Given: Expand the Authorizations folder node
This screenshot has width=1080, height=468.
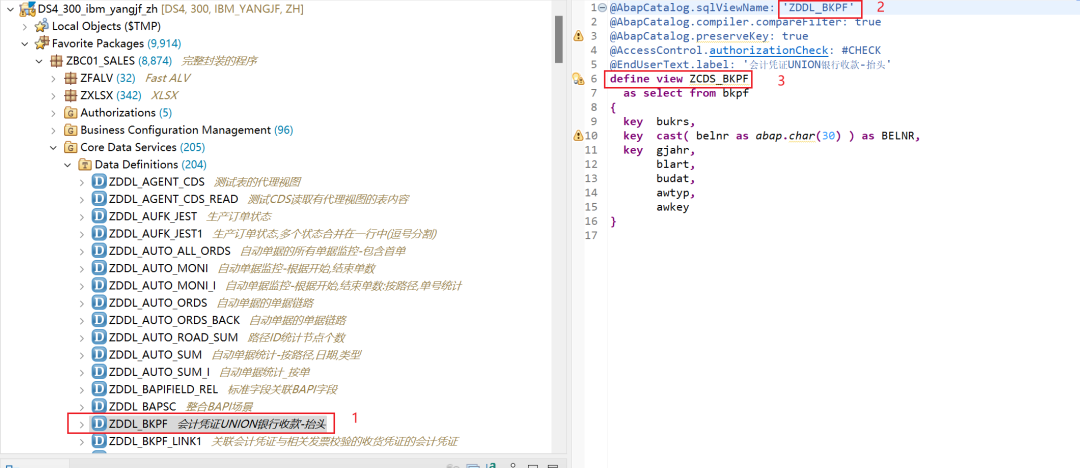Looking at the screenshot, I should point(53,112).
